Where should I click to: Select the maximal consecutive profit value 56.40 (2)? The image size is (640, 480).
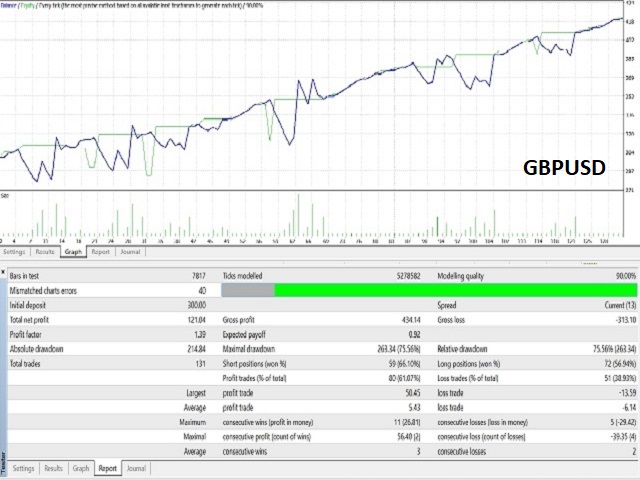[x=409, y=437]
